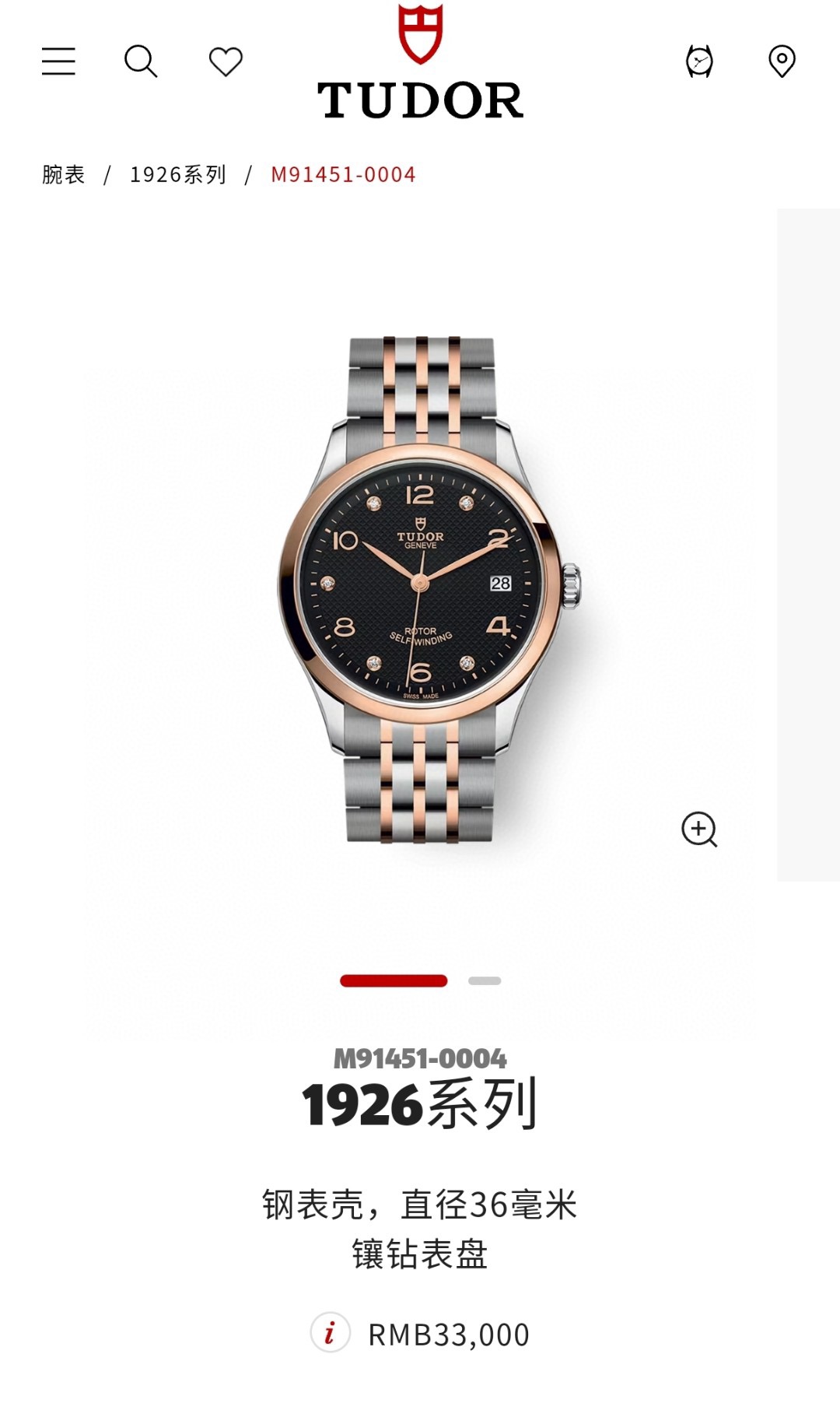Image resolution: width=840 pixels, height=1410 pixels.
Task: Click the Tudor shield logo
Action: pyautogui.click(x=420, y=34)
